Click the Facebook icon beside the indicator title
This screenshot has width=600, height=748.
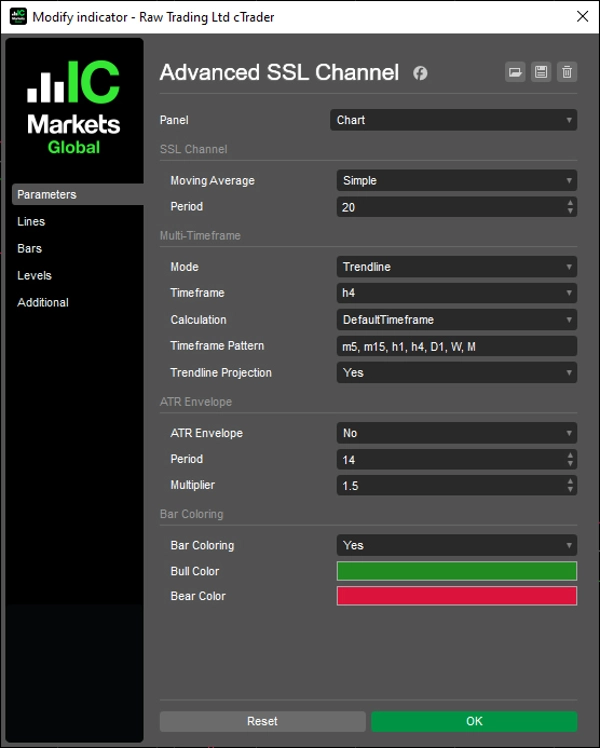[420, 73]
